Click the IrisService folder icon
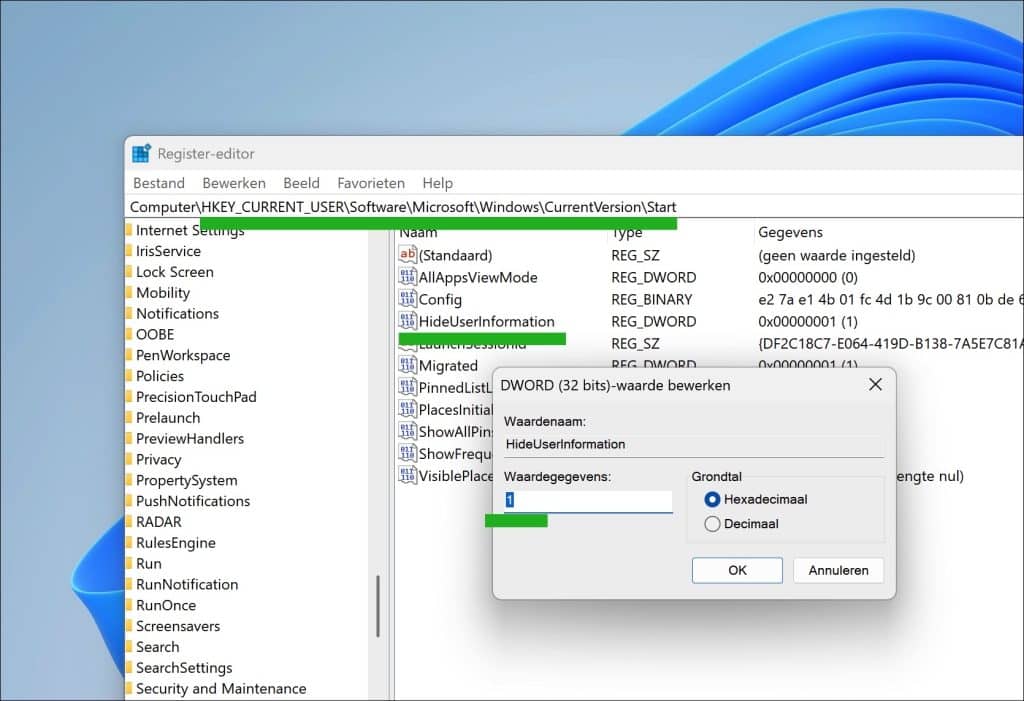Image resolution: width=1024 pixels, height=701 pixels. click(x=129, y=251)
